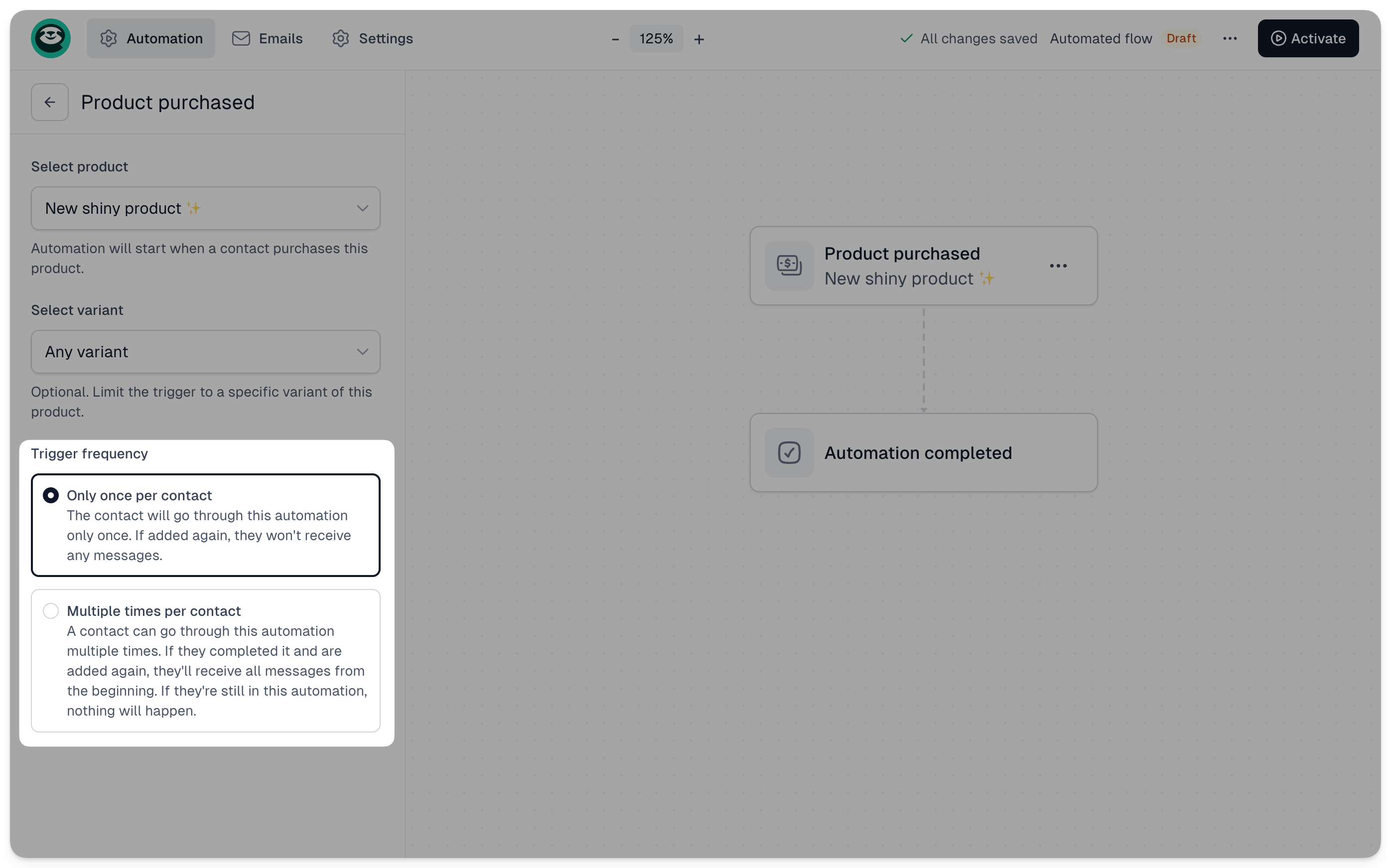Click the 125% zoom level field
1391x868 pixels.
[x=657, y=38]
